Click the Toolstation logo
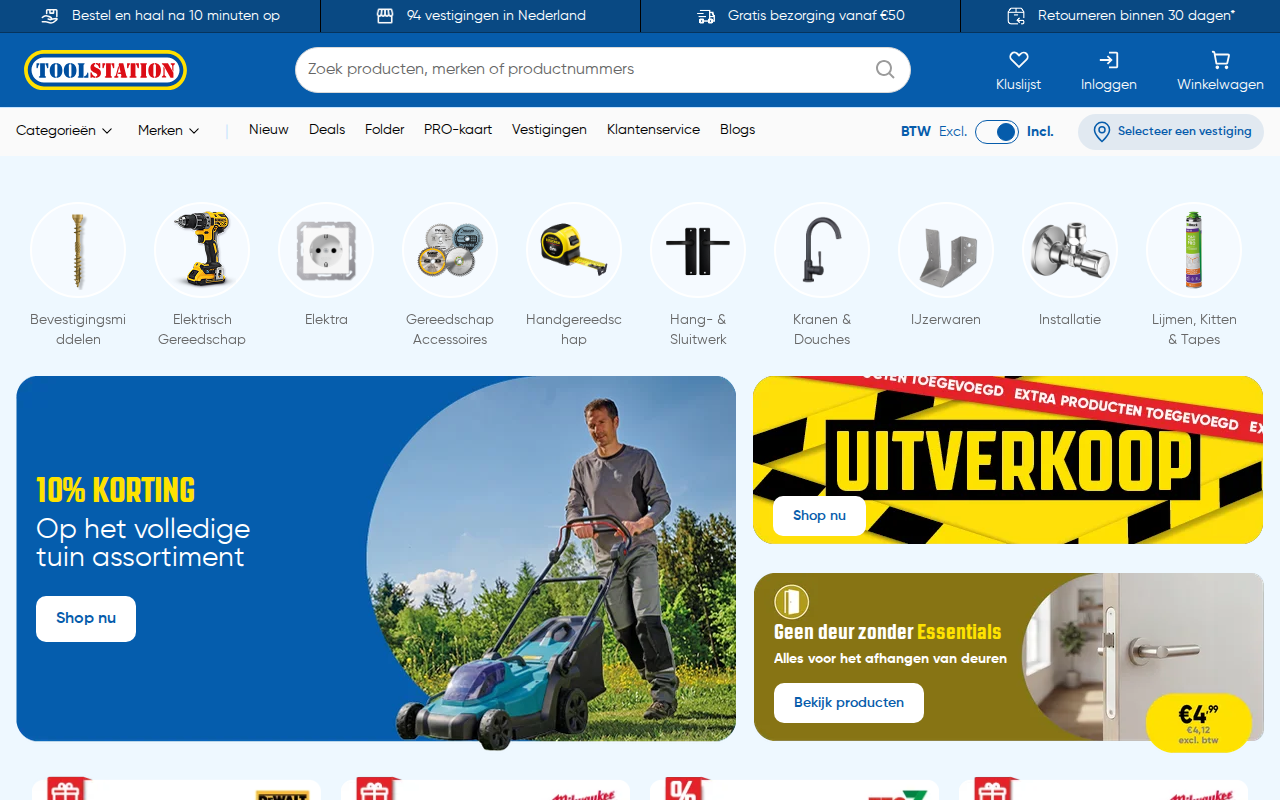1280x800 pixels. click(105, 70)
